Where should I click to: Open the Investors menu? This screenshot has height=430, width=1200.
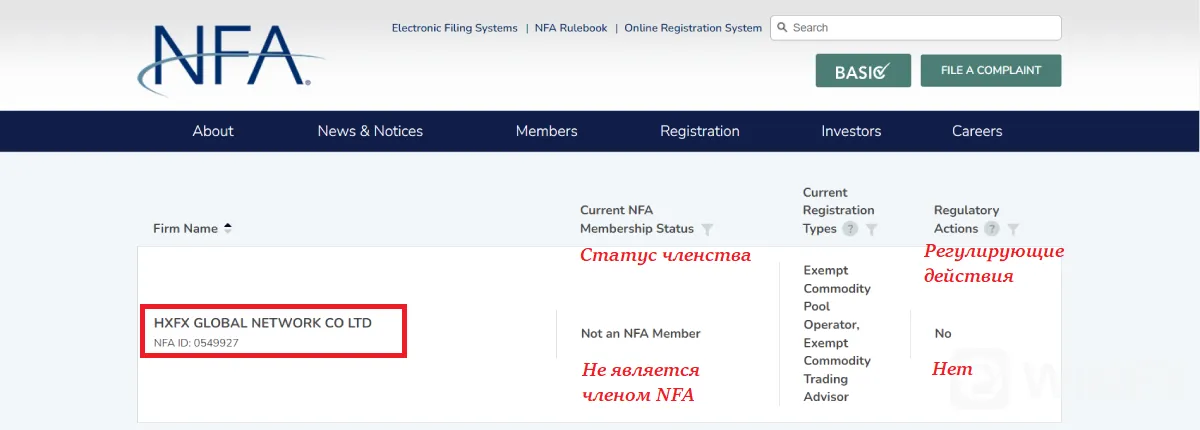tap(851, 131)
